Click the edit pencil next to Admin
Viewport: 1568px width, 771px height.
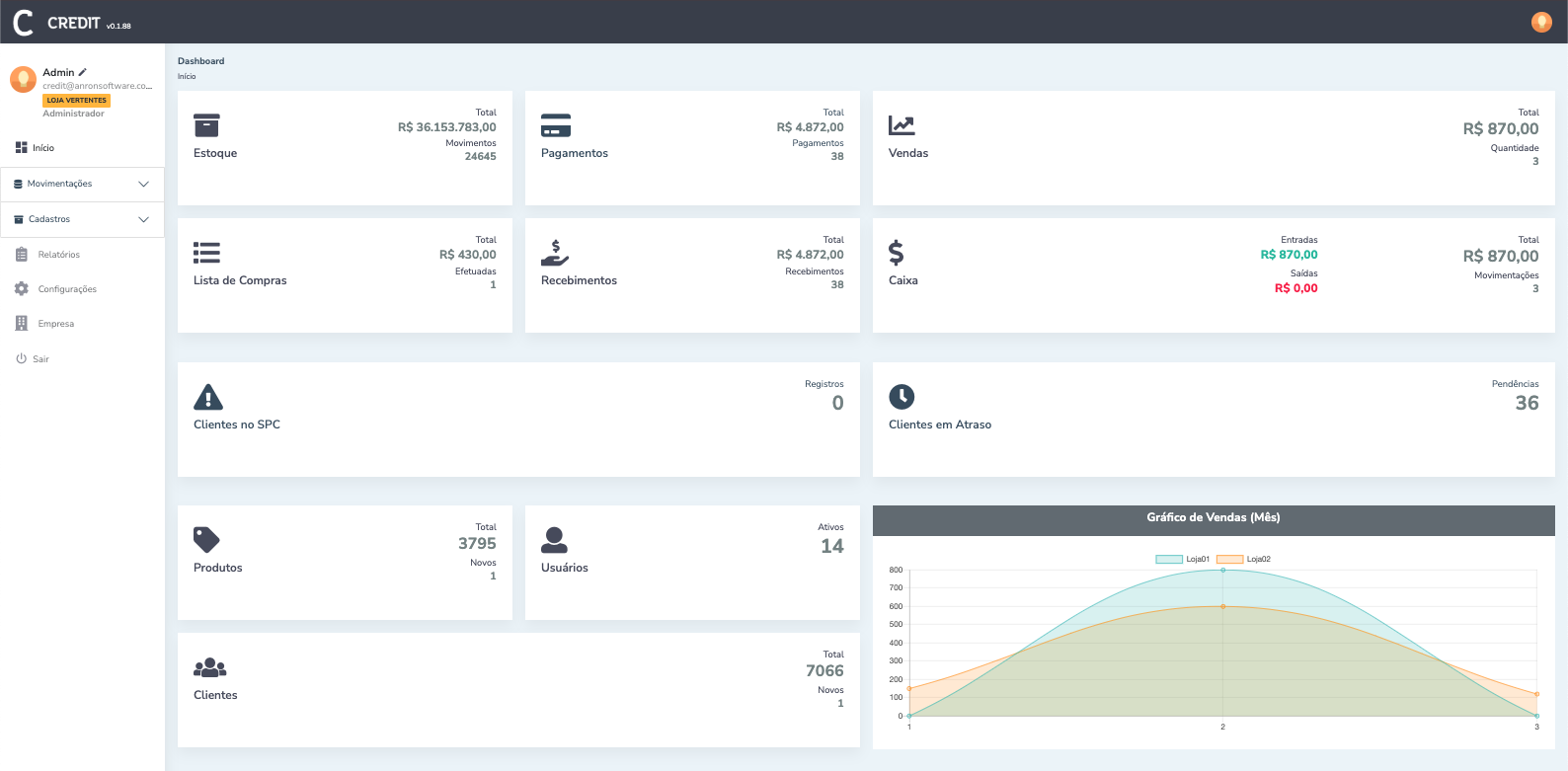(x=83, y=72)
